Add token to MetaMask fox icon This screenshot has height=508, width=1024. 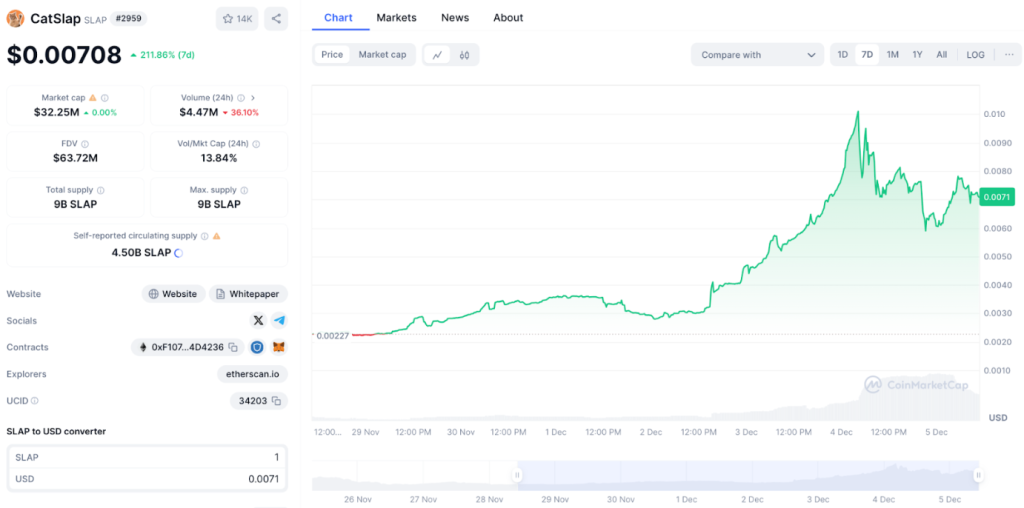click(x=279, y=347)
